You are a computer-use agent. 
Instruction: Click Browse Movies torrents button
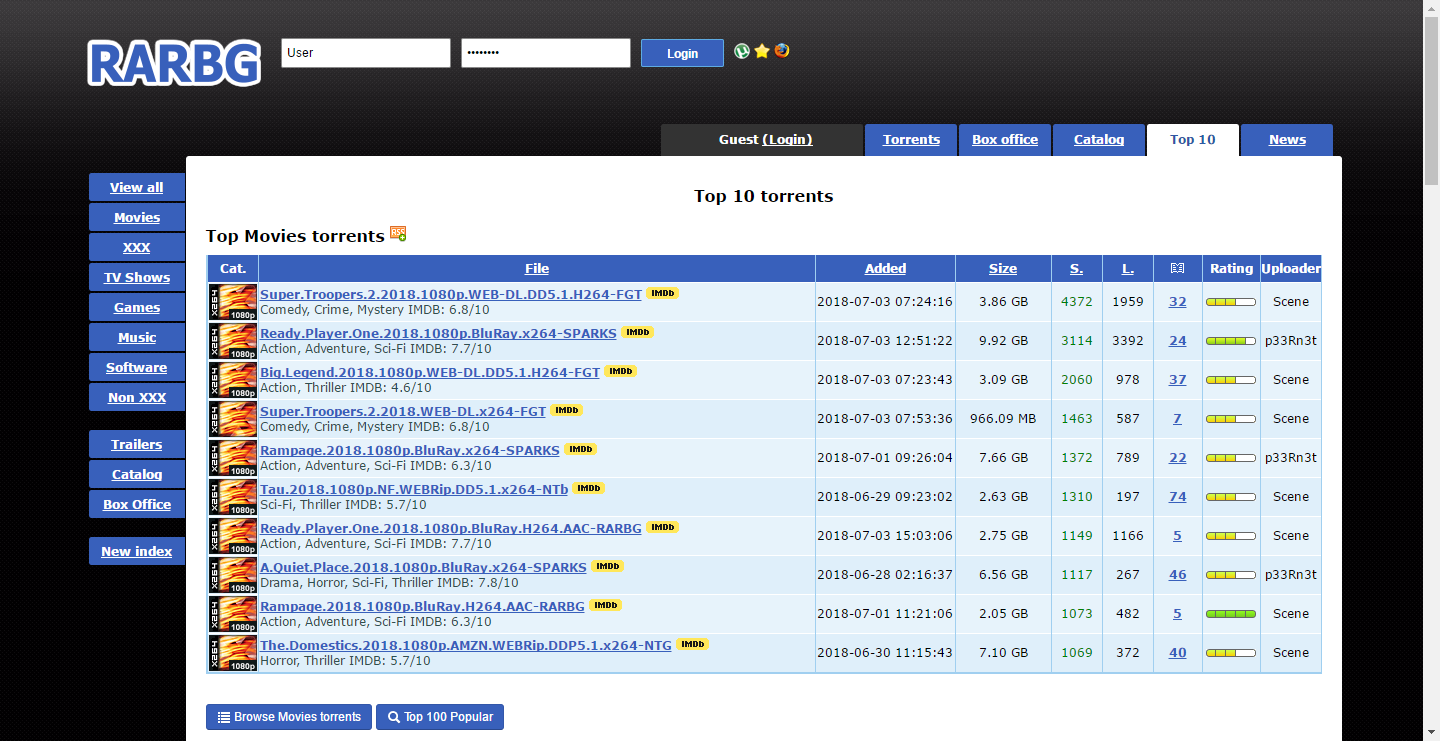(289, 717)
